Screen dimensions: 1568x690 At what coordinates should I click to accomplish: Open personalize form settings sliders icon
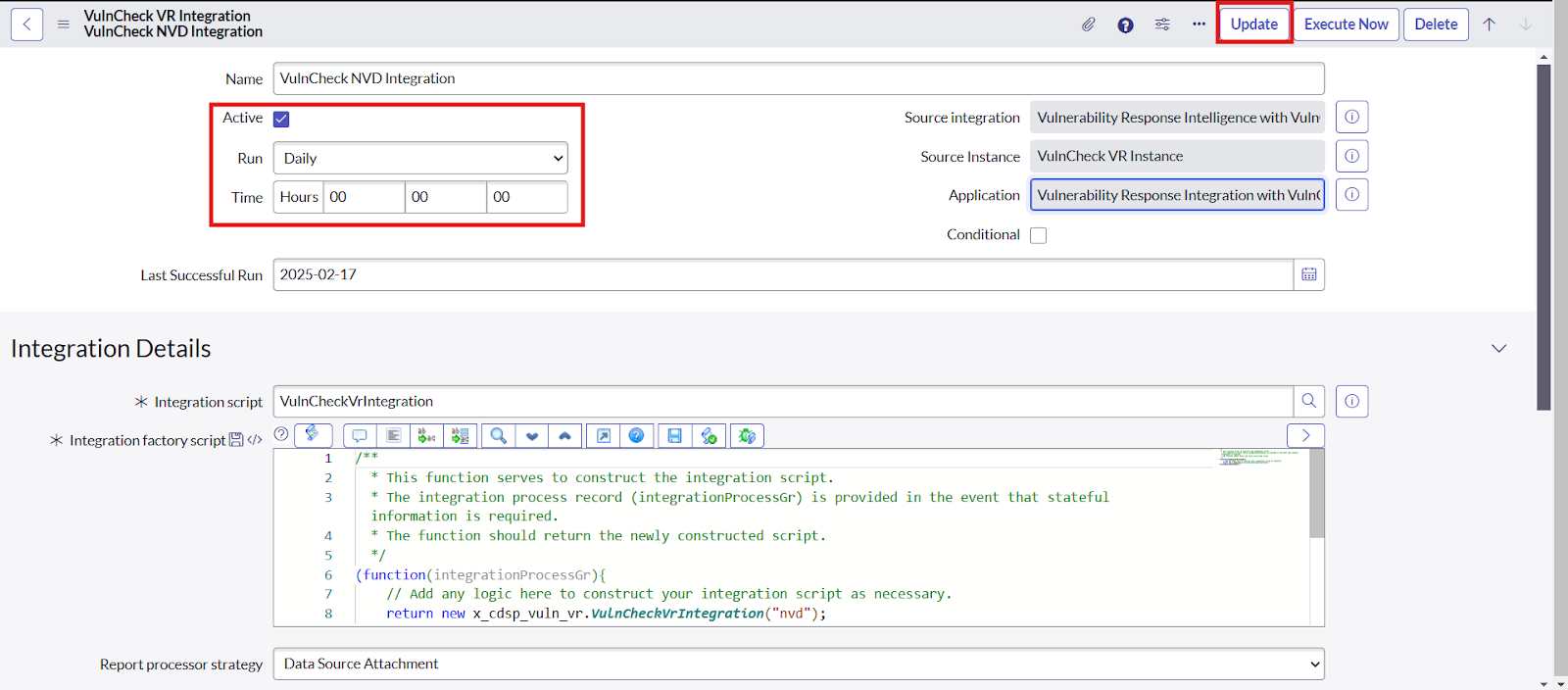point(1162,25)
